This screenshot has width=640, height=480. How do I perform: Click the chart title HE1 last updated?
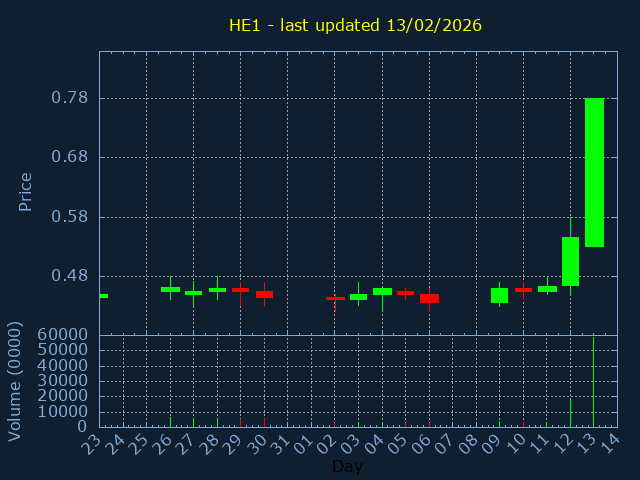pos(355,25)
